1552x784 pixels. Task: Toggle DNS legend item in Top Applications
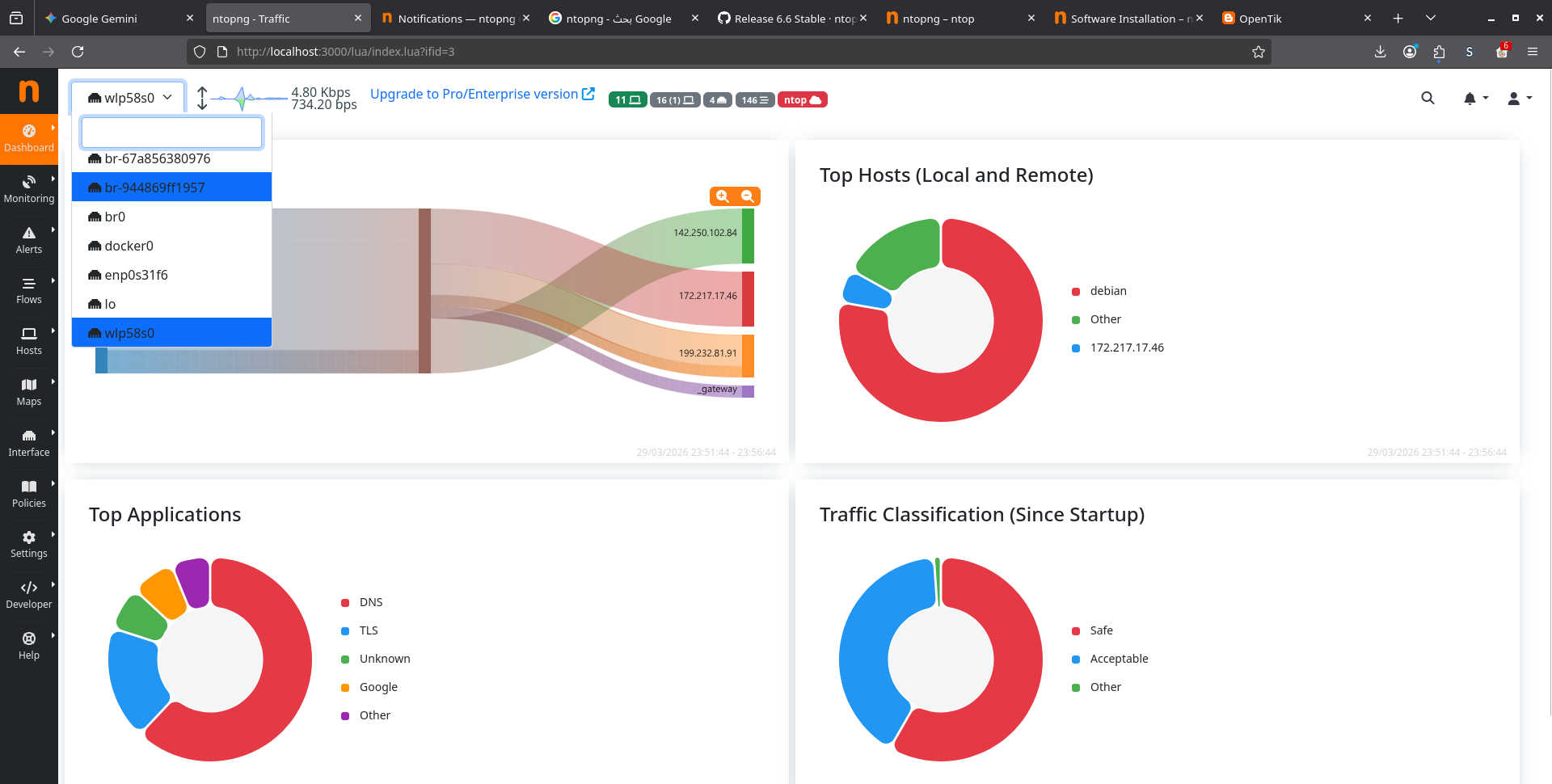tap(370, 602)
